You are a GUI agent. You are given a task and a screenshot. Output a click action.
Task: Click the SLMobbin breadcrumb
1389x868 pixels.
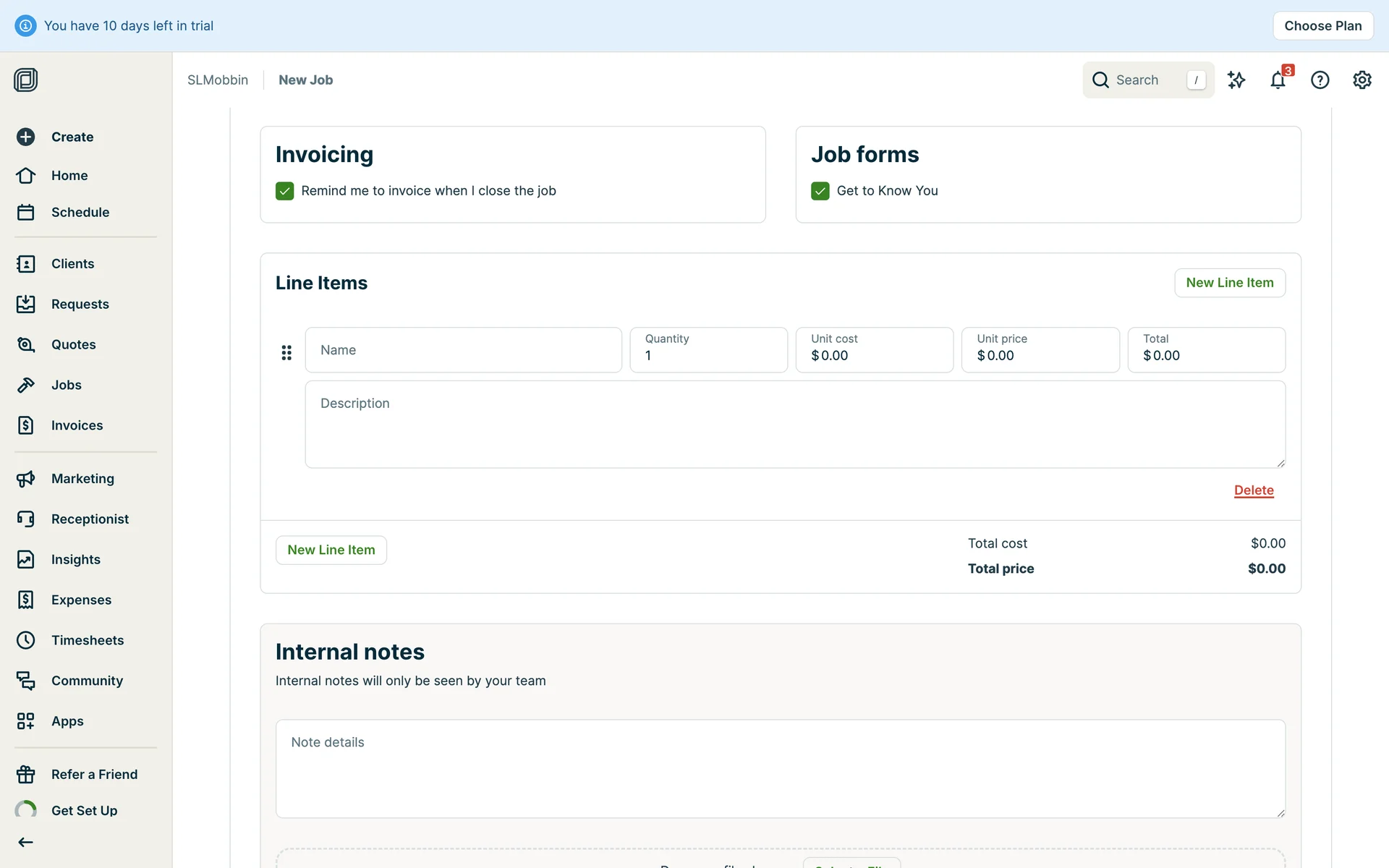pos(217,80)
